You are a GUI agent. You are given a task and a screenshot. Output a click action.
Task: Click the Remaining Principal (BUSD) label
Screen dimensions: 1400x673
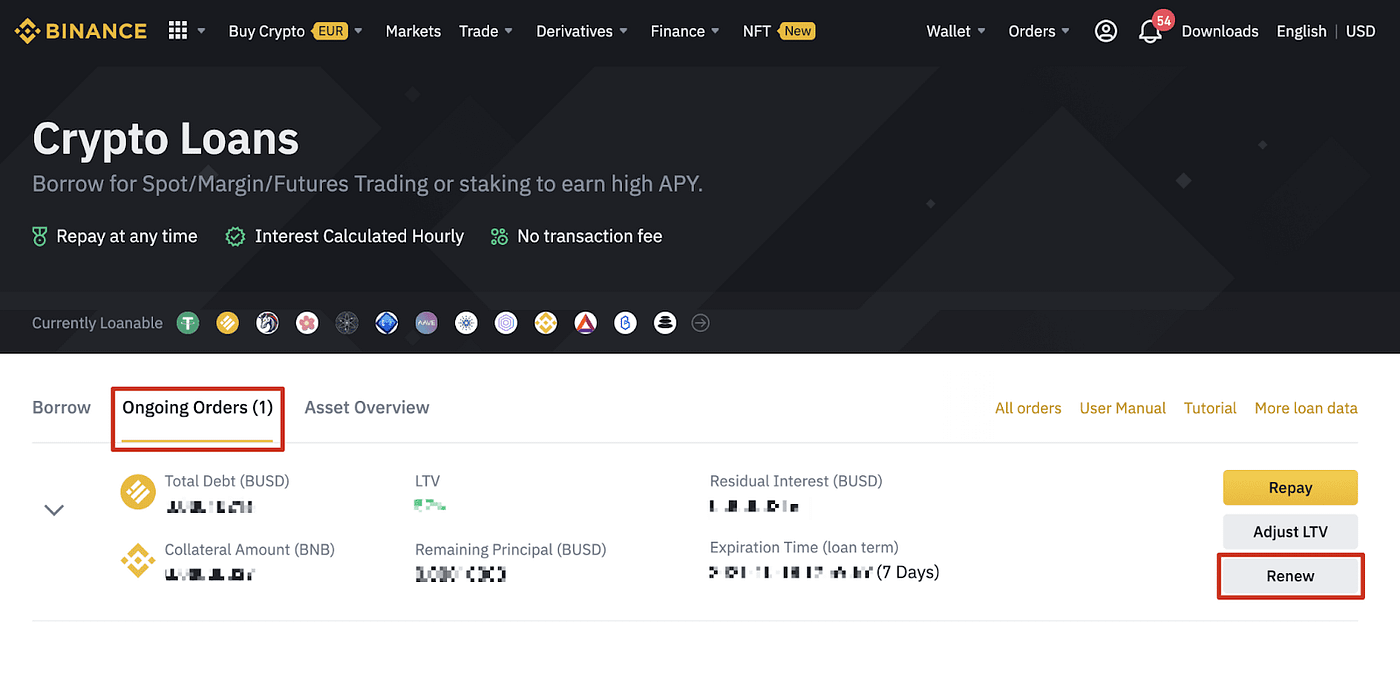point(511,549)
